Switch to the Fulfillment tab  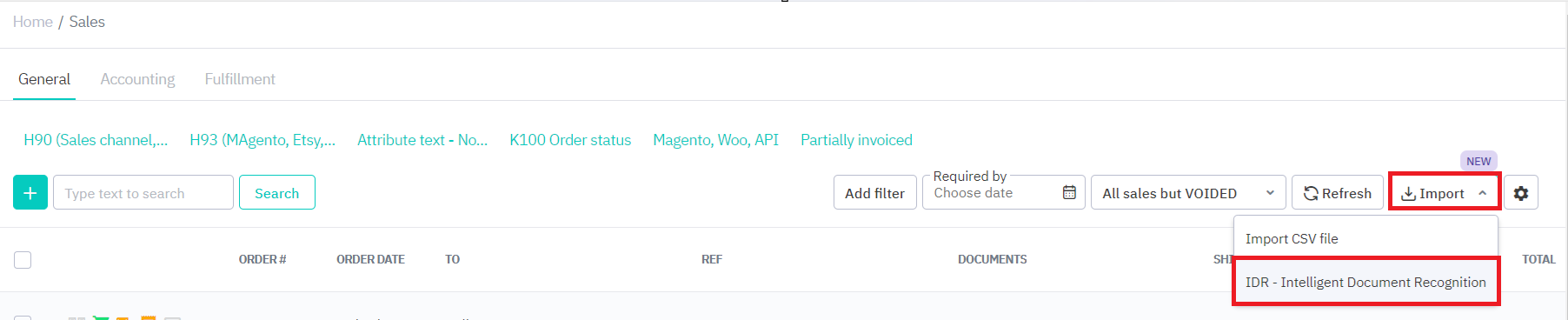click(240, 79)
